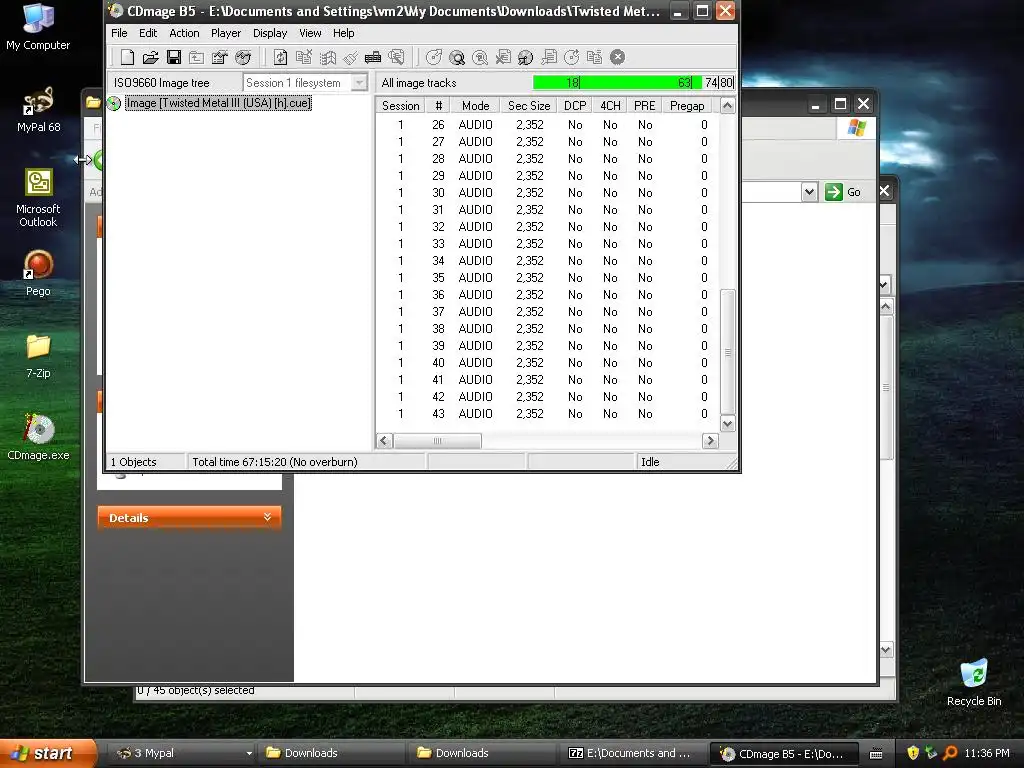Select the Pego desktop shortcut
Image resolution: width=1024 pixels, height=768 pixels.
tap(38, 274)
